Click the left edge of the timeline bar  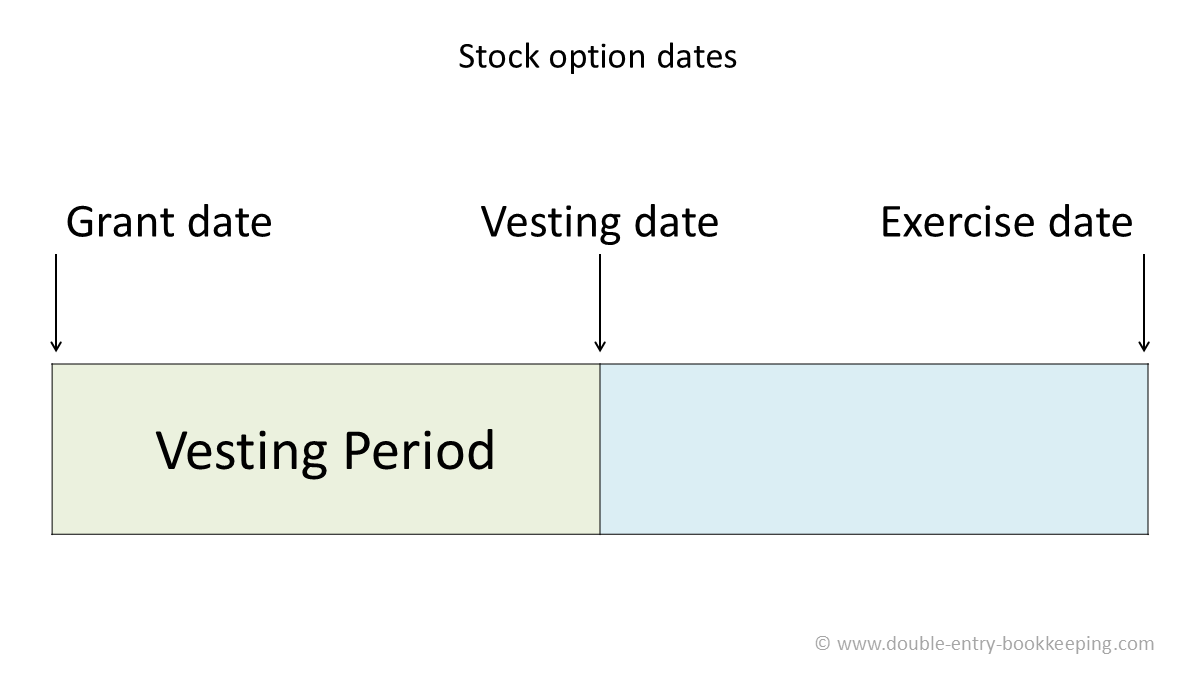[x=52, y=449]
